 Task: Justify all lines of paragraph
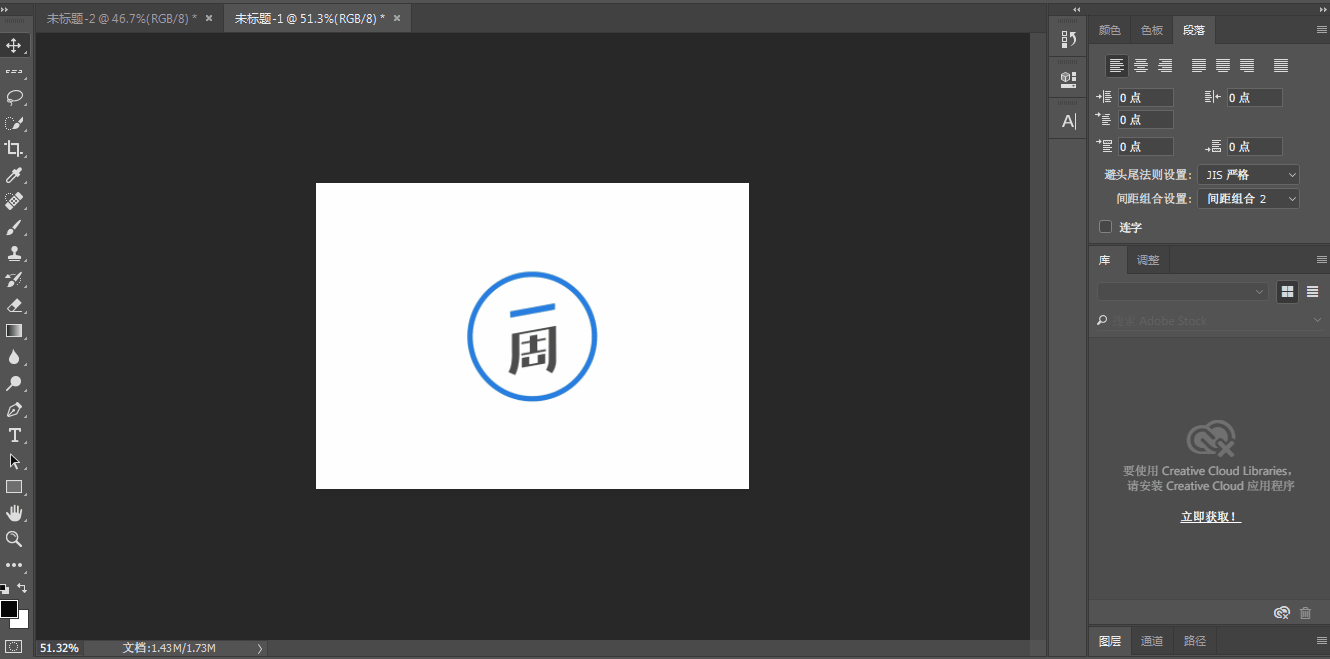click(1281, 66)
